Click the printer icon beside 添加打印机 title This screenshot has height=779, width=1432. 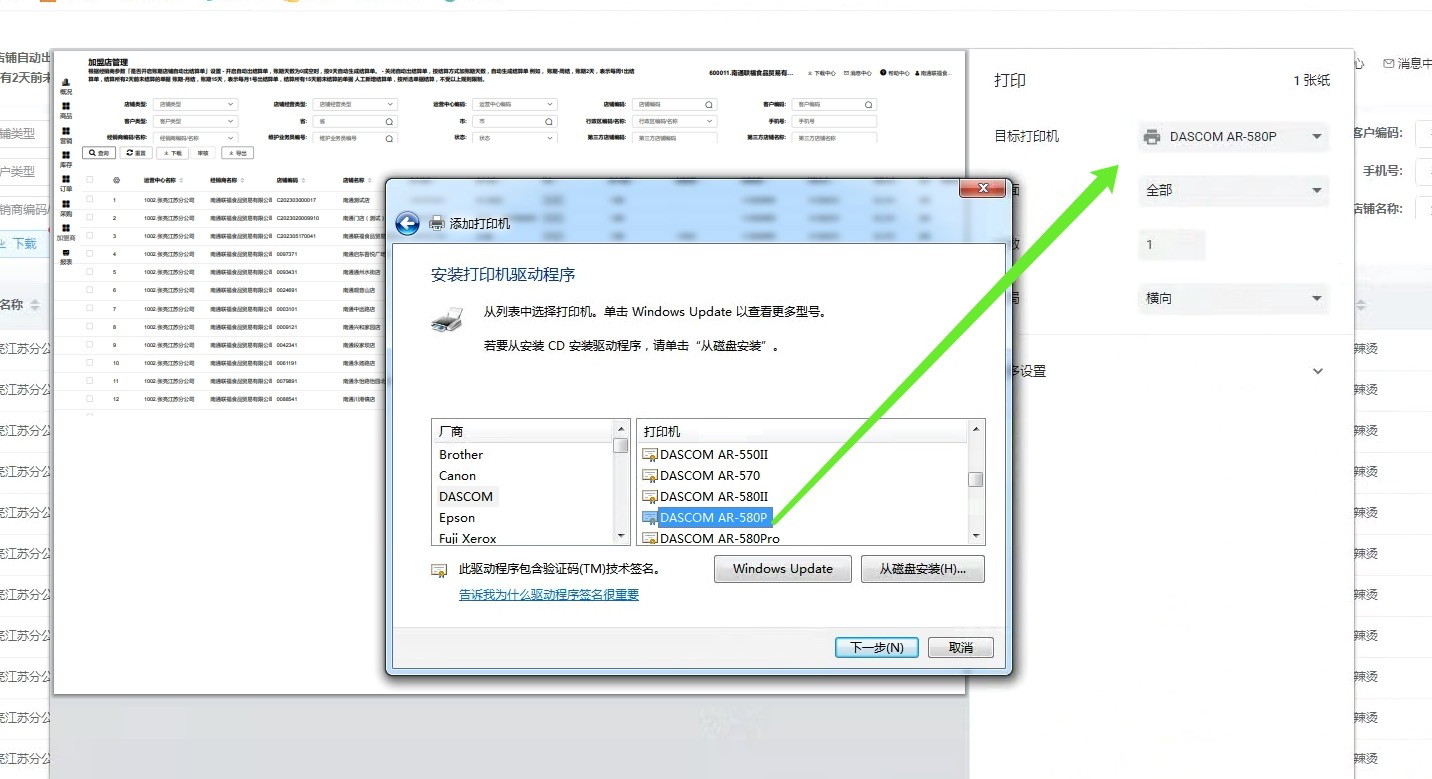point(437,223)
